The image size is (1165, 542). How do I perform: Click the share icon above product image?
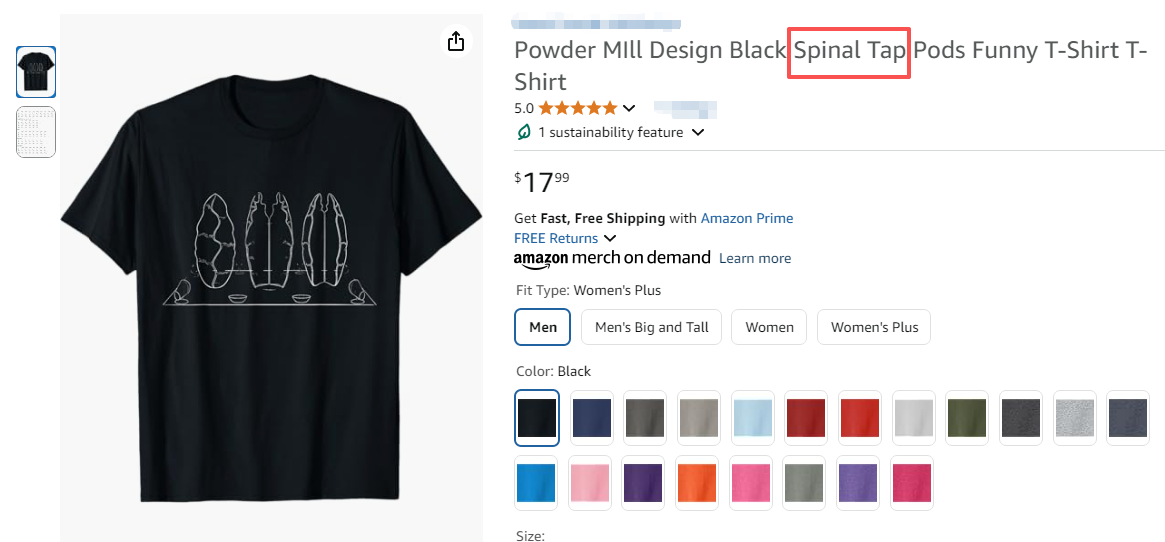pos(456,41)
